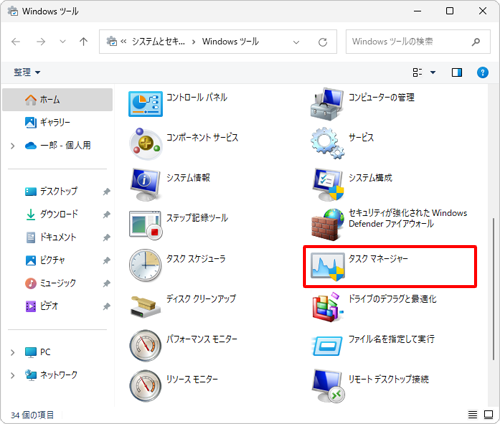Click the refresh icon in address bar
Screen dimensions: 500x424
(x=323, y=42)
